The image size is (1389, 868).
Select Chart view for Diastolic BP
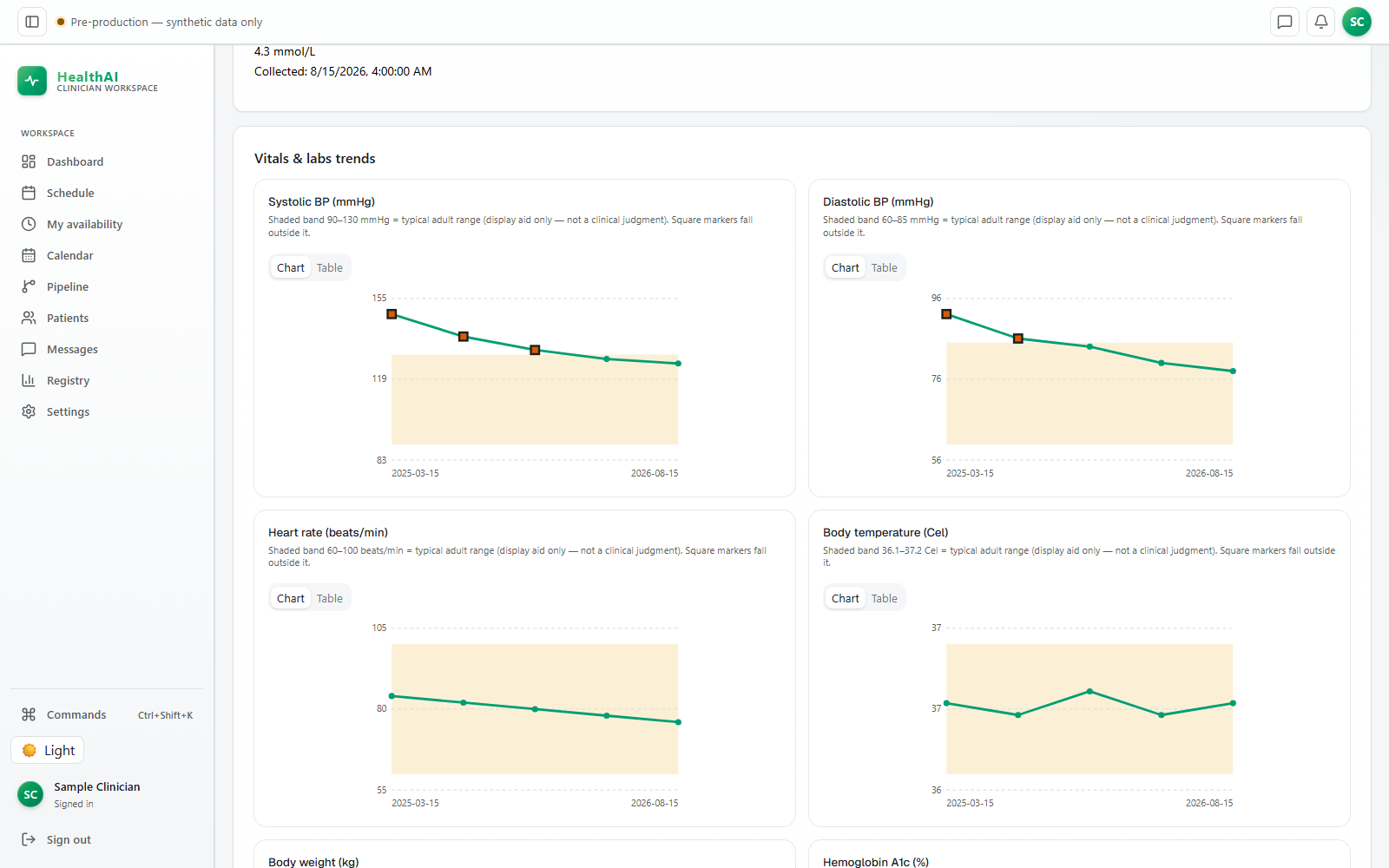point(846,267)
